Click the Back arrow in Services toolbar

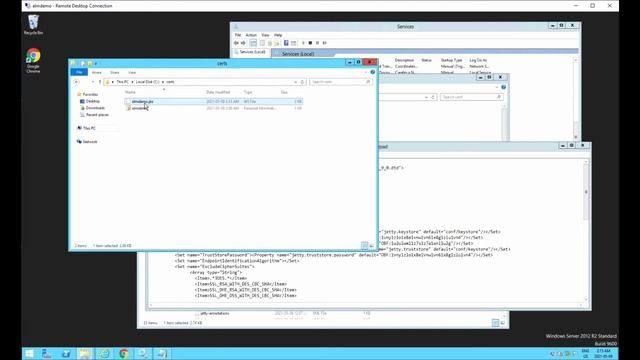pyautogui.click(x=236, y=43)
